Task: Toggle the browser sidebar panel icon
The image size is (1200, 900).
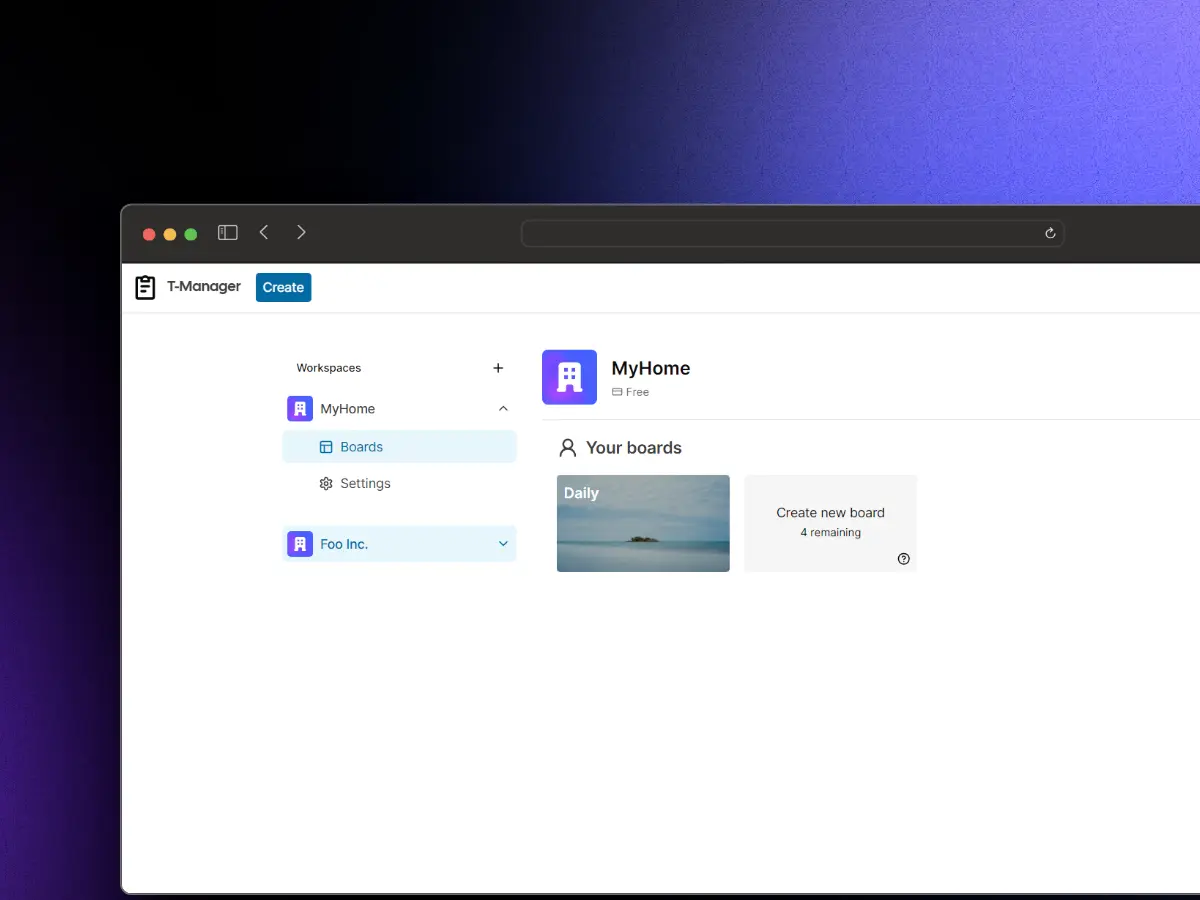Action: click(227, 232)
